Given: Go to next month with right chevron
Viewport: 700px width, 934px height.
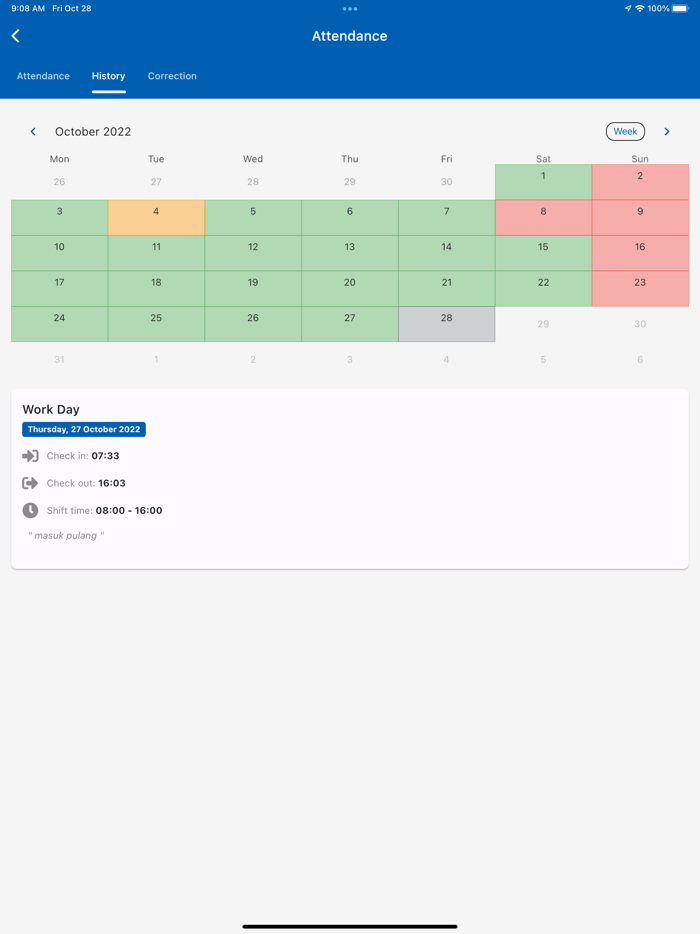Looking at the screenshot, I should (667, 131).
